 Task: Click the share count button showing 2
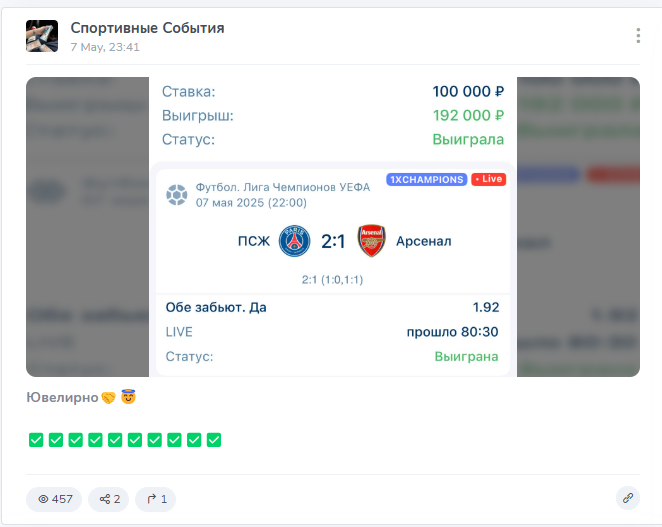(108, 498)
